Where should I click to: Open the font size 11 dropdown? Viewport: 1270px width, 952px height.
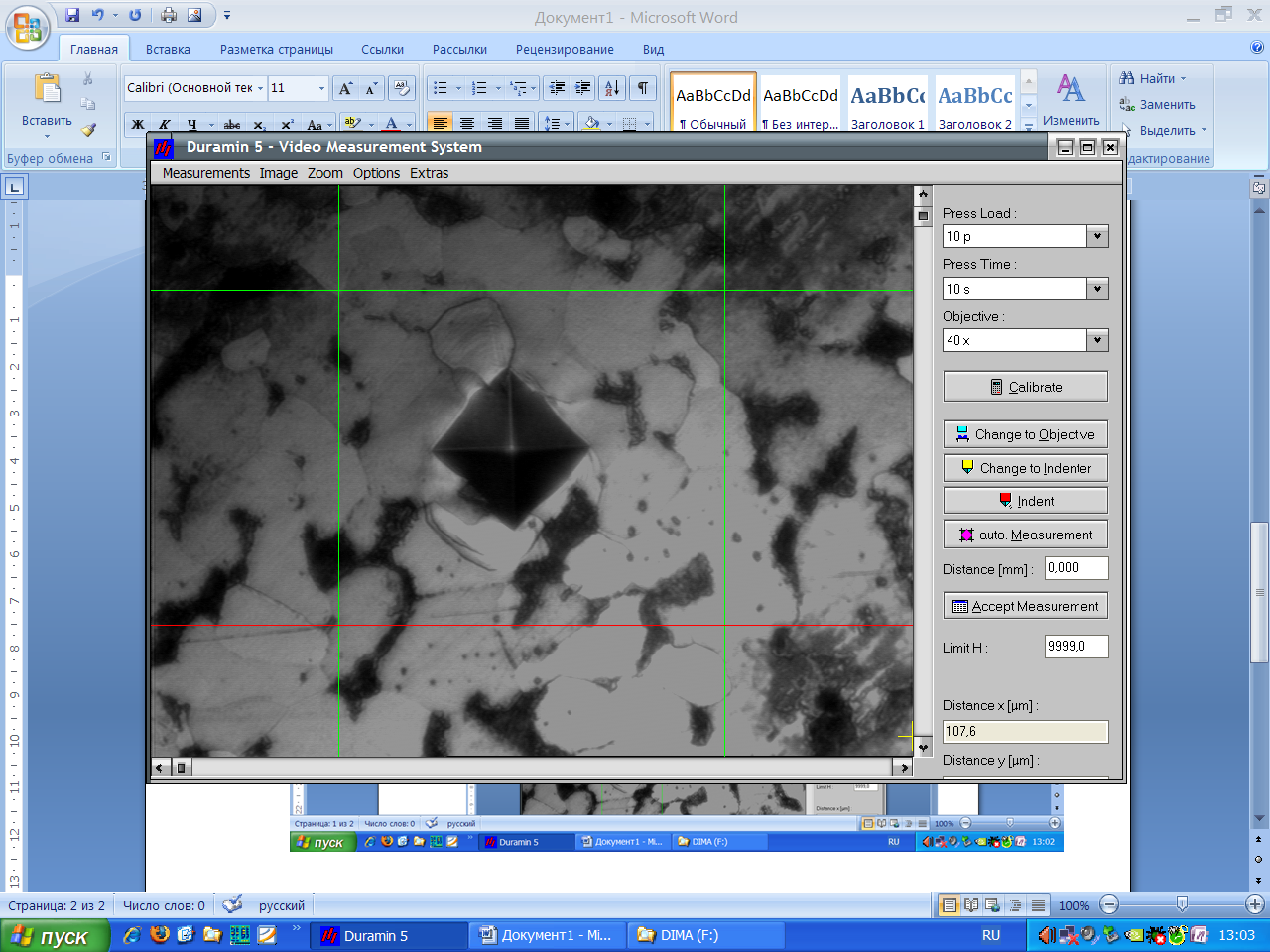321,88
